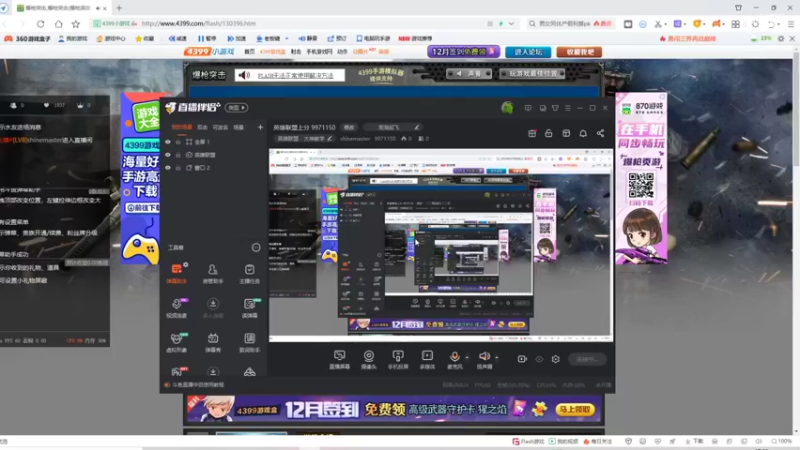
Task: Open stream settings gear icon
Action: 556,359
